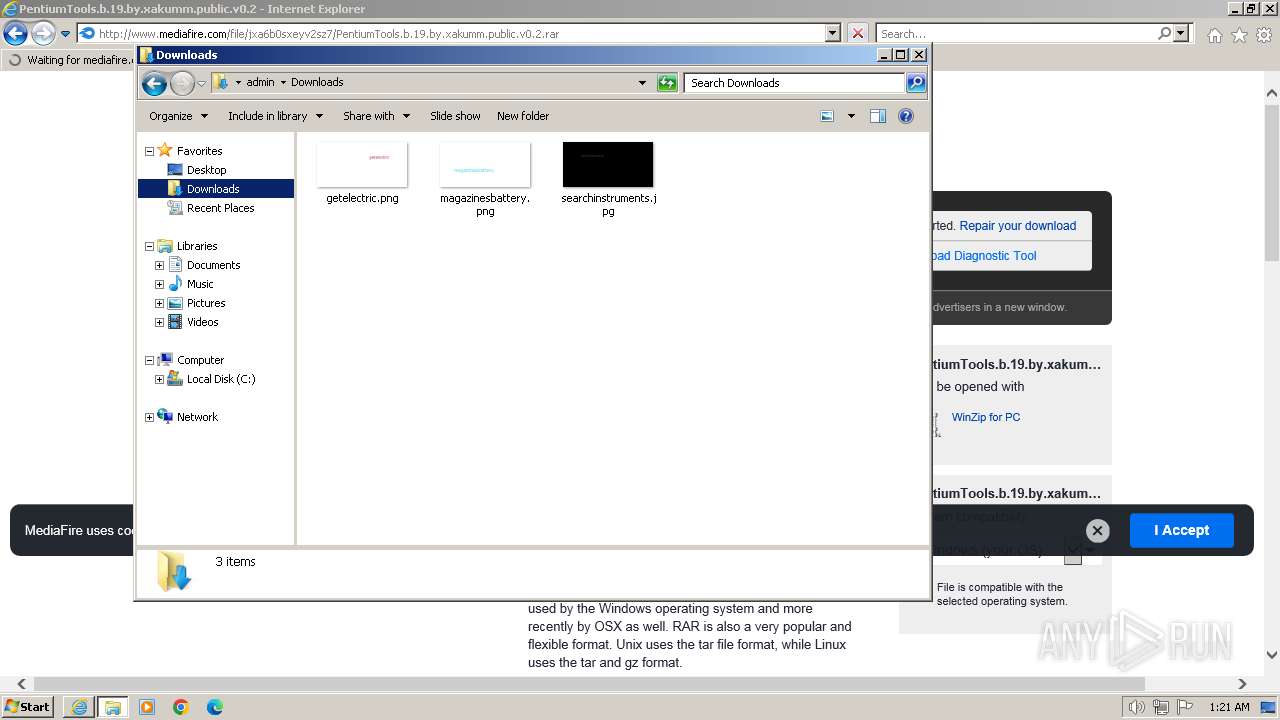Expand the Videos library node
Screen dimensions: 1280x720
[x=159, y=322]
